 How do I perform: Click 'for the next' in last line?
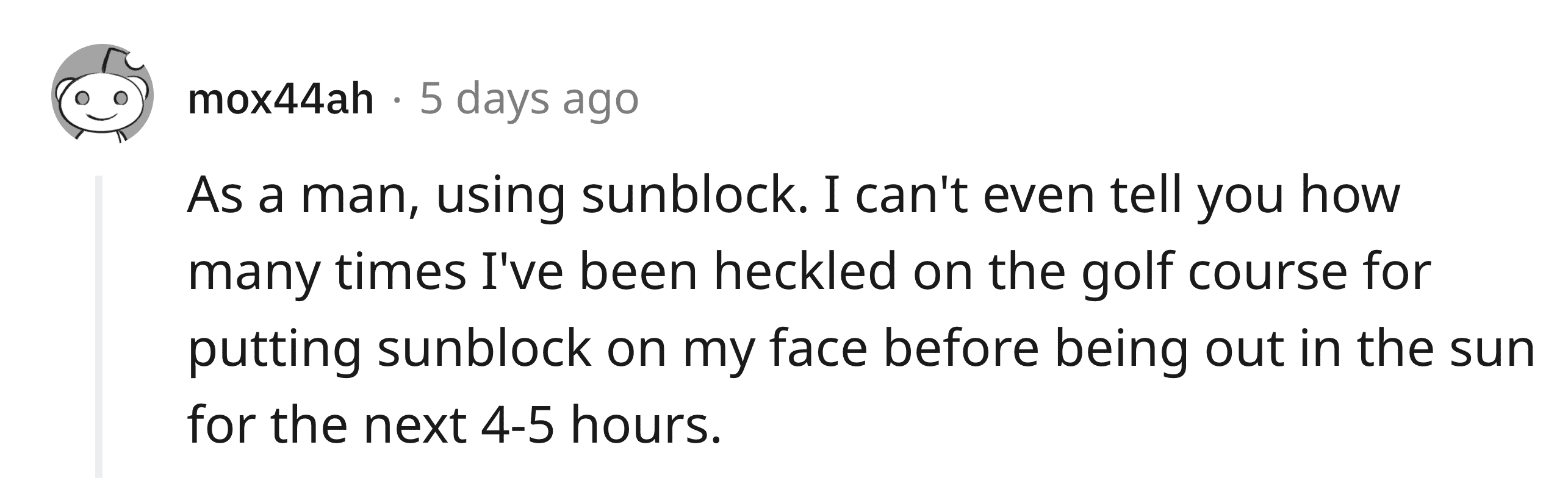coord(327,425)
